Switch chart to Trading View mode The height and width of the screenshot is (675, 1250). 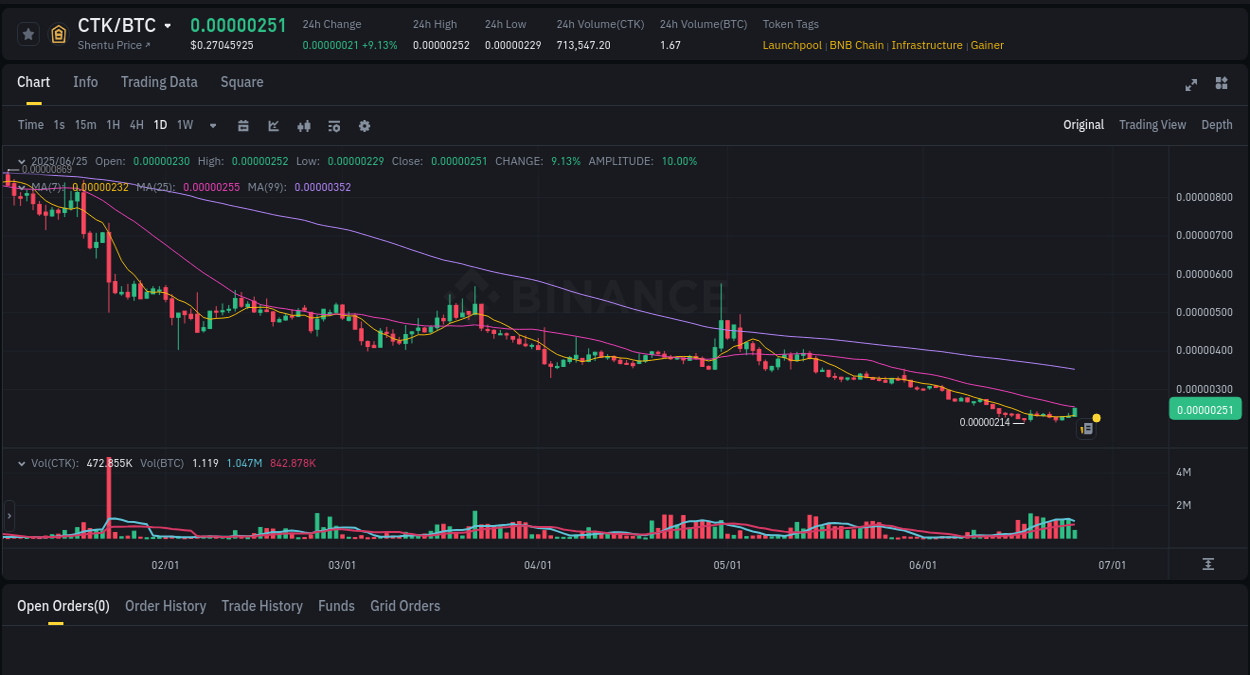[x=1152, y=125]
